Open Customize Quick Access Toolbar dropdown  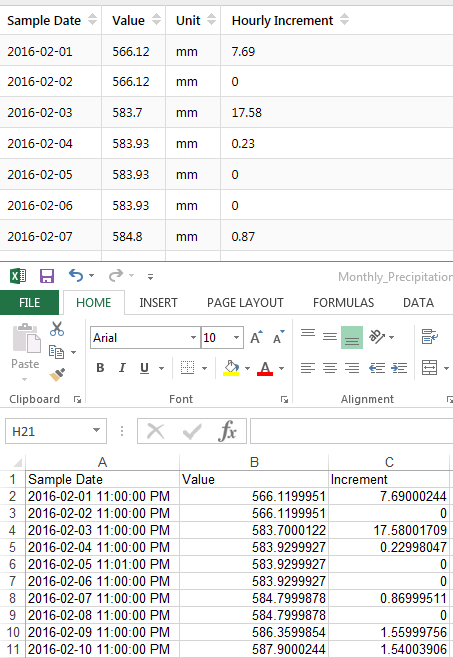coord(150,276)
